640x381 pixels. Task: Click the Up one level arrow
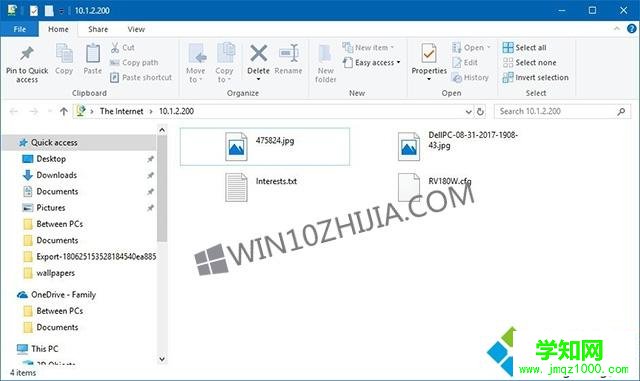tap(64, 111)
